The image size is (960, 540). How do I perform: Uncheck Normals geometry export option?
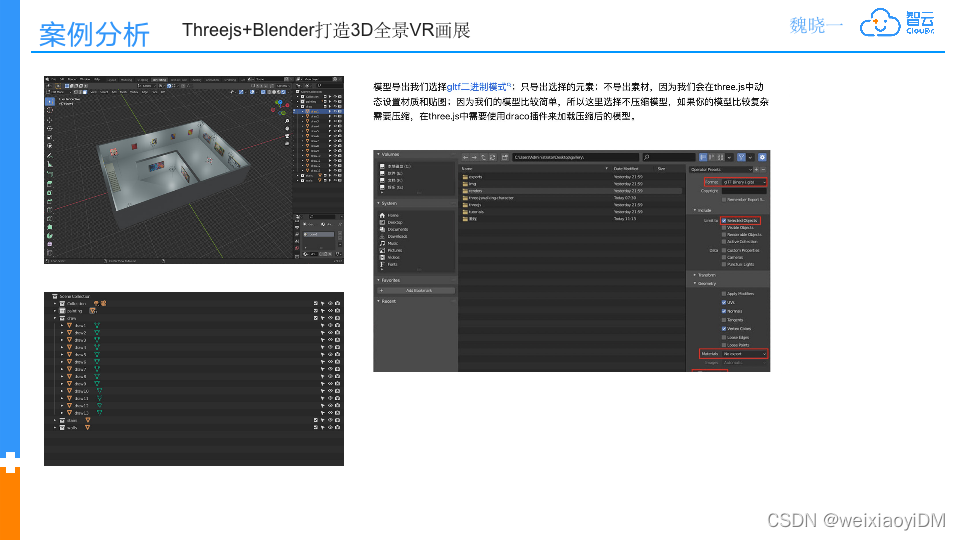tap(724, 311)
